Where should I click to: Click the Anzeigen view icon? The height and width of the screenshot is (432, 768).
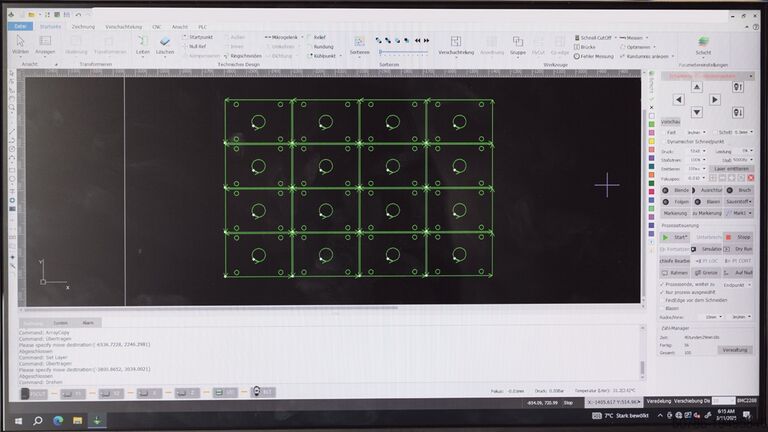(45, 43)
